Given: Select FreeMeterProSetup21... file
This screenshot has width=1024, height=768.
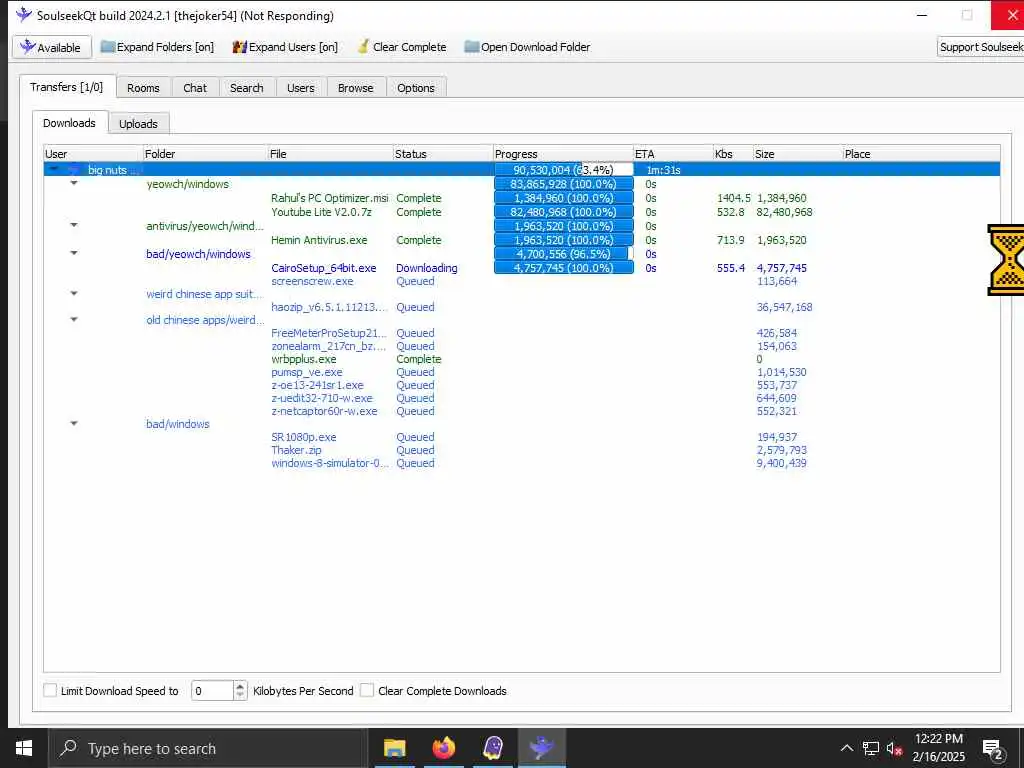Looking at the screenshot, I should pyautogui.click(x=329, y=333).
